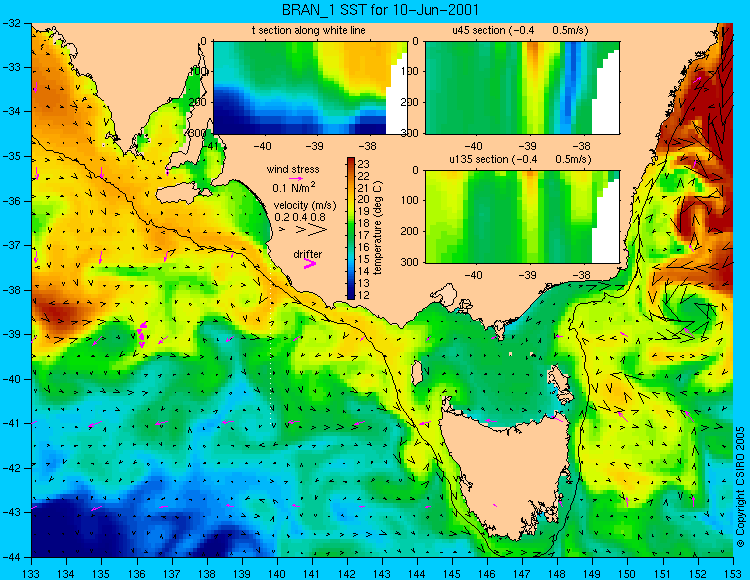Click the longitude axis label 144
Screen dimensions: 750x580
(417, 574)
